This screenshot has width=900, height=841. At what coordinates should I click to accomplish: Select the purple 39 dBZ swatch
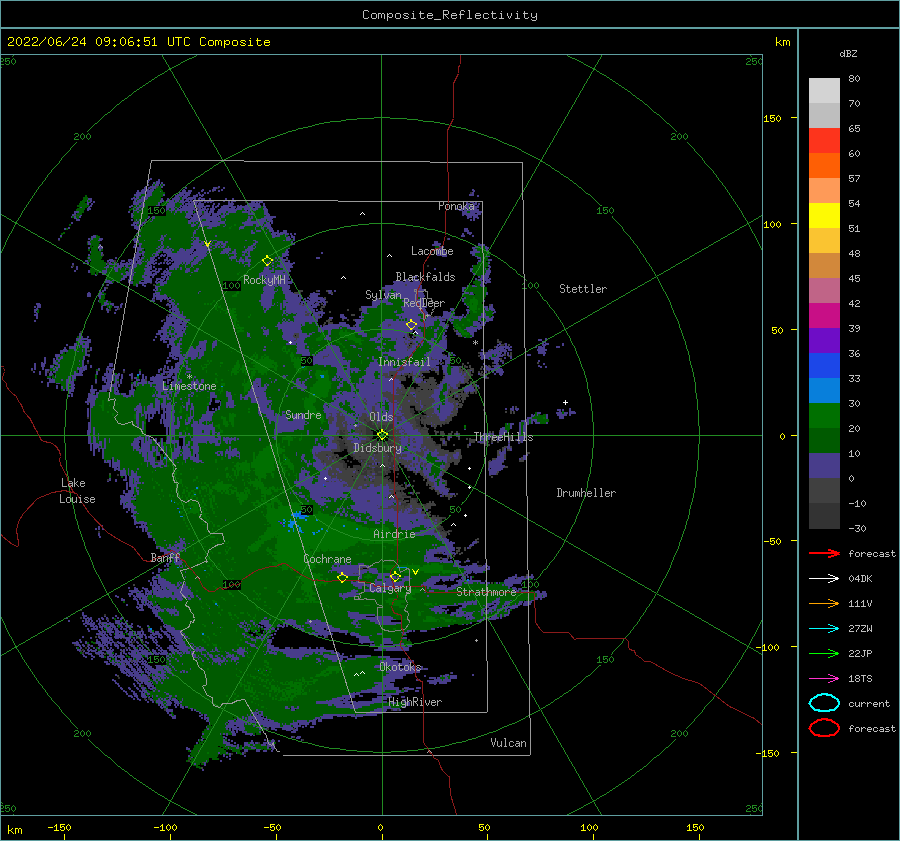click(824, 340)
